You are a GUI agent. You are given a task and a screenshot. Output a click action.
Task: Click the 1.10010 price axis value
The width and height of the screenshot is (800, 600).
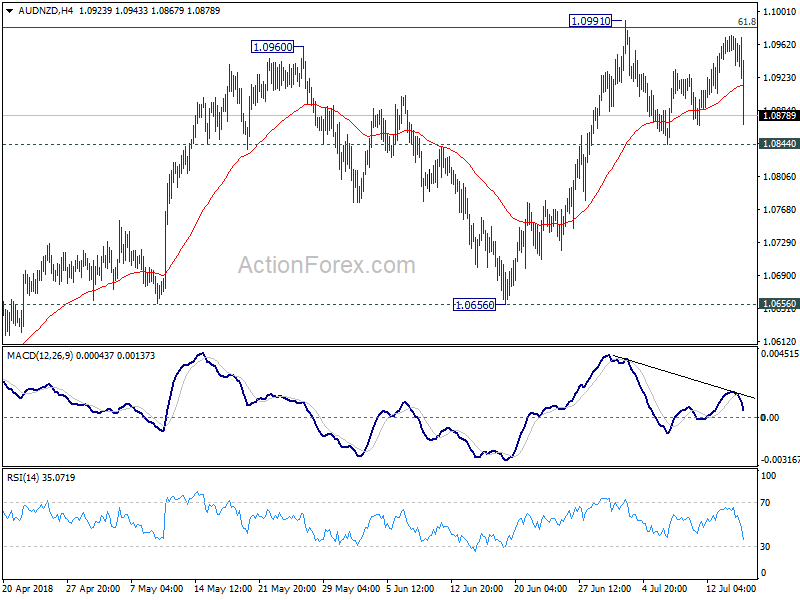pos(779,11)
